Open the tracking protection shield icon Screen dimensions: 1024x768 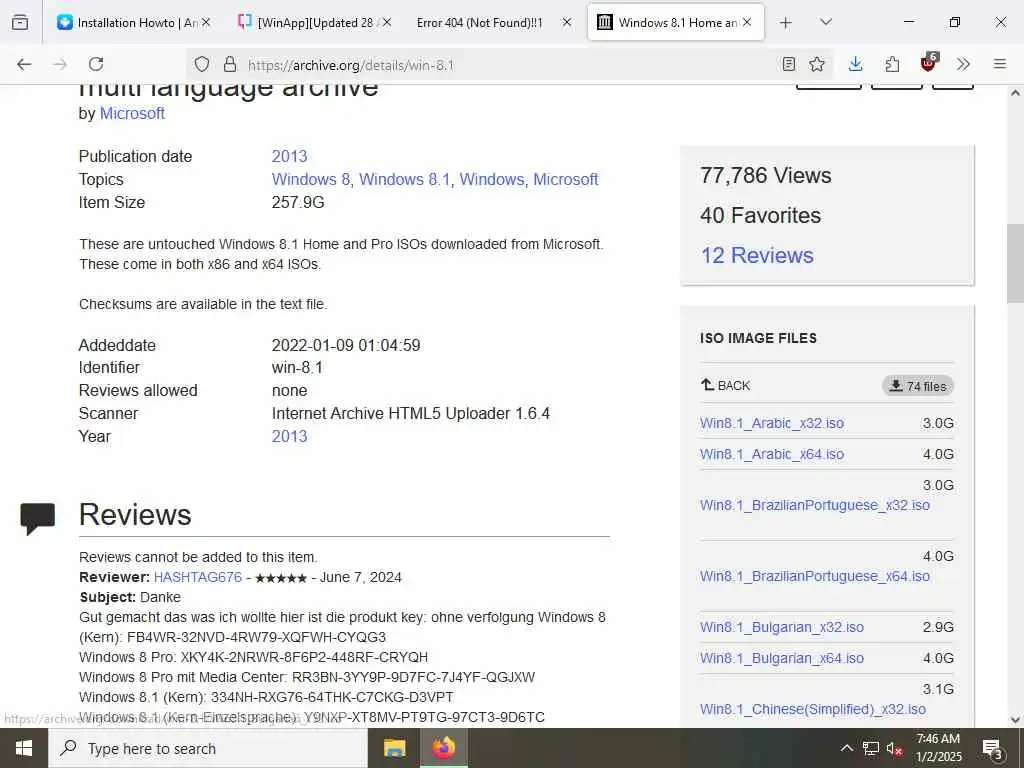click(202, 65)
